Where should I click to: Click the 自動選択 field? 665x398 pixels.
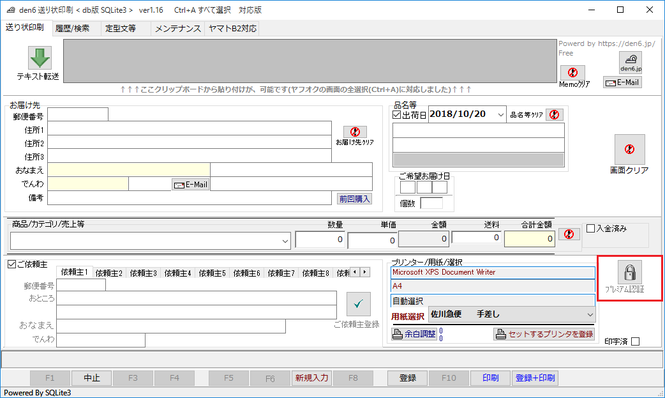point(492,301)
